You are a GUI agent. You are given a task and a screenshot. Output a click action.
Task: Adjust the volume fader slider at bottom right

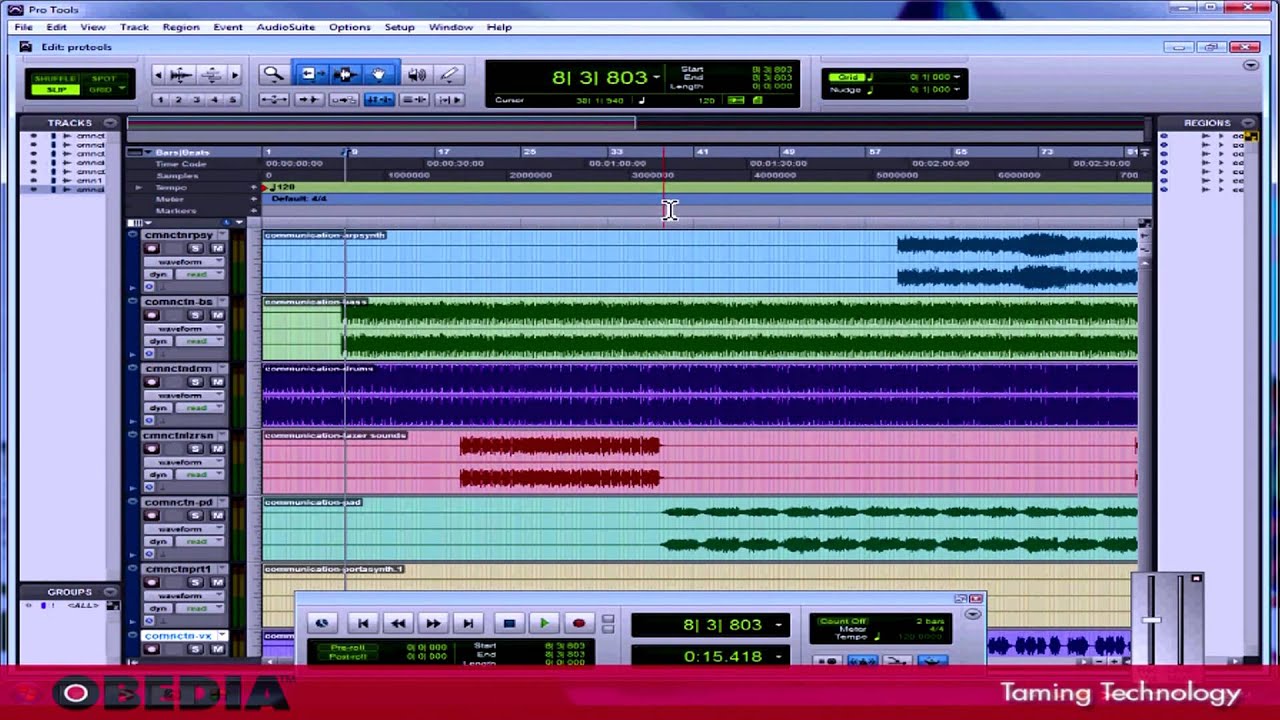pos(1151,620)
